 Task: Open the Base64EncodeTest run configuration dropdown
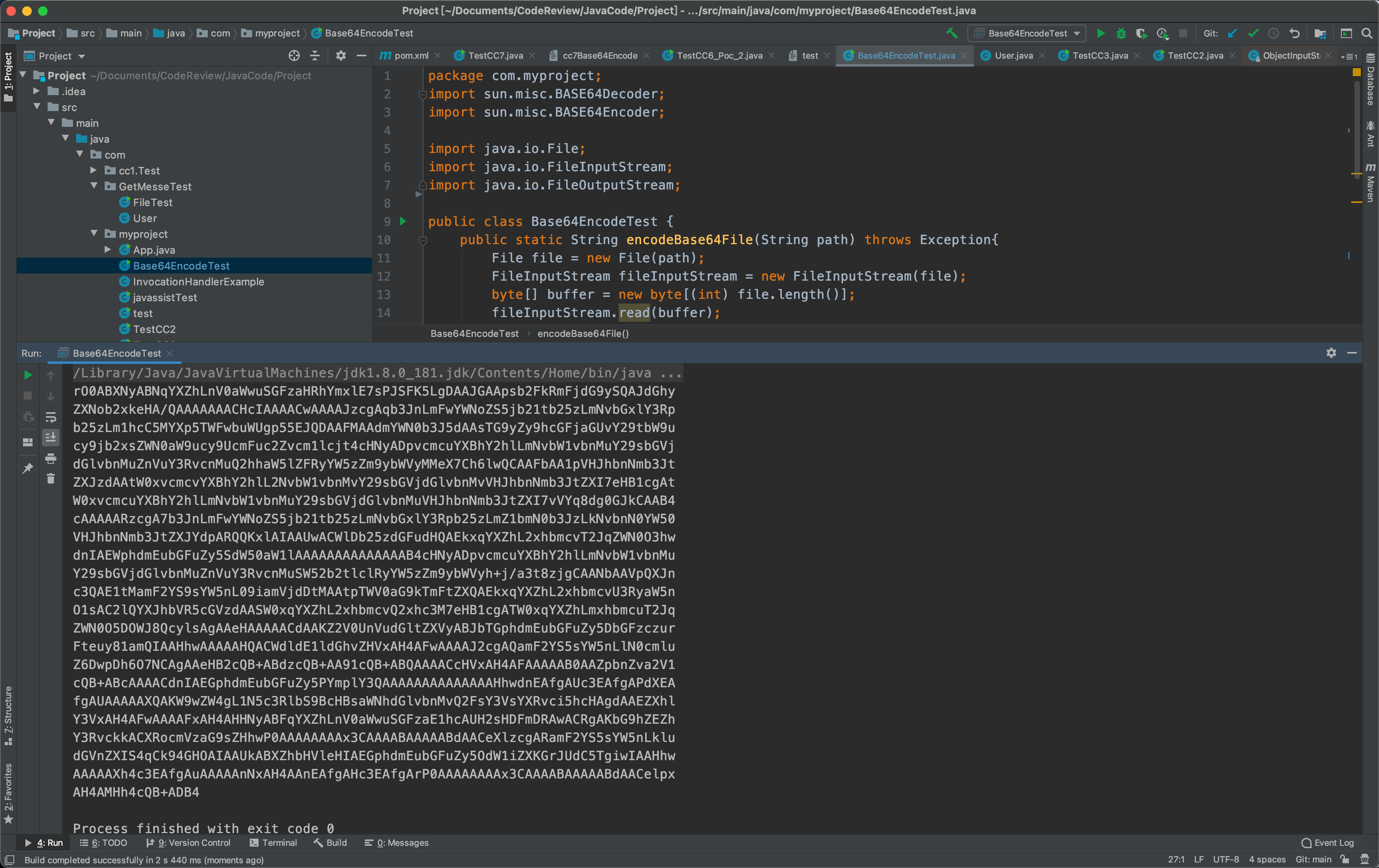click(x=1076, y=33)
